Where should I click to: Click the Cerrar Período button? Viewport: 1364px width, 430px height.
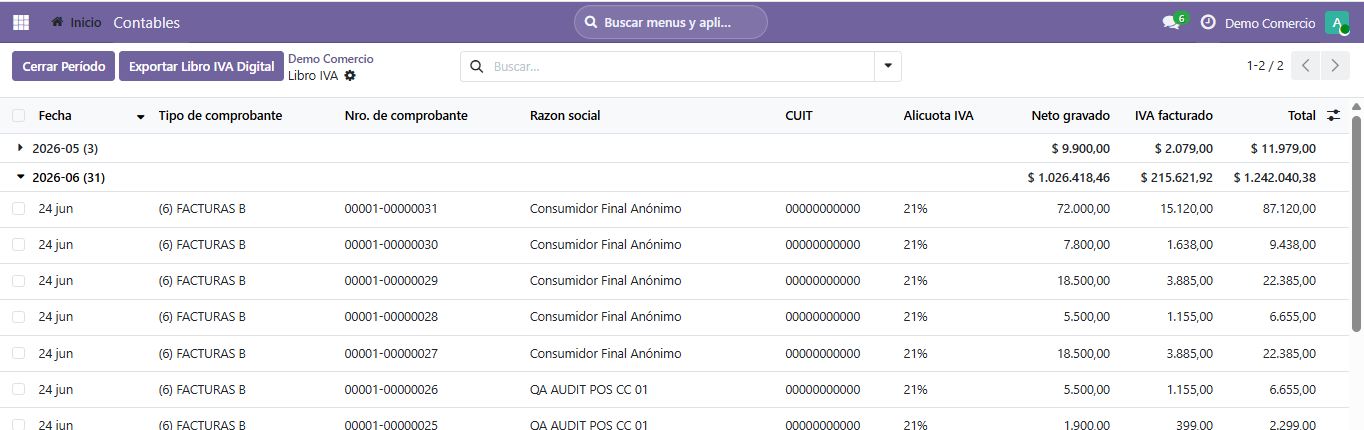[63, 67]
